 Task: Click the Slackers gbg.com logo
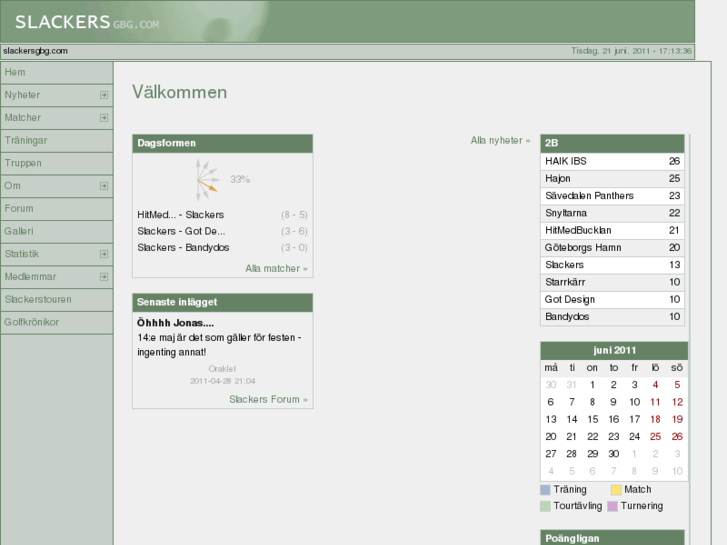click(87, 22)
